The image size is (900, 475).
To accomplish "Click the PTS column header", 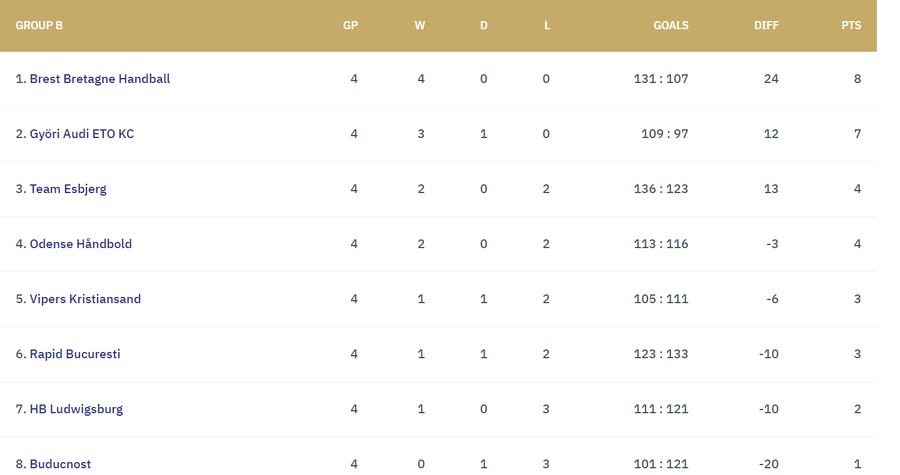I will (x=851, y=25).
